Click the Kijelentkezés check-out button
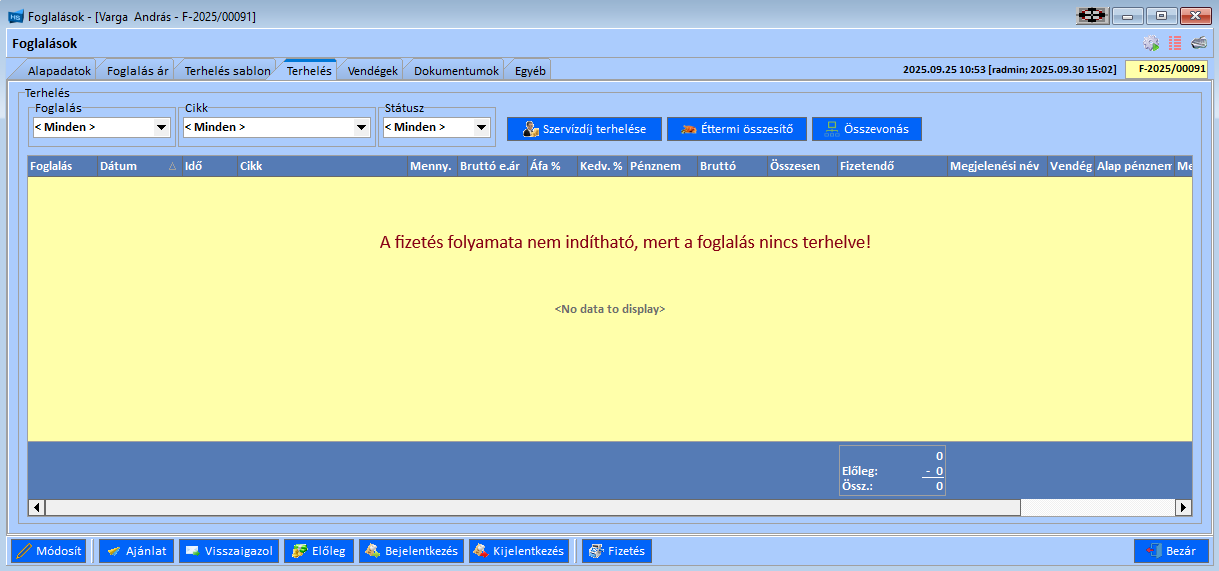 518,551
